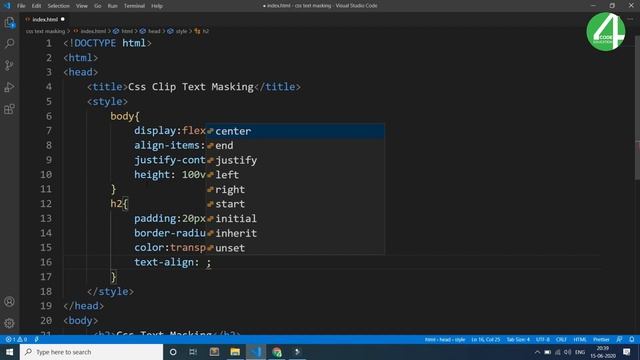Click the taskbar clock showing 15-06-2020
640x360 pixels.
coord(603,352)
